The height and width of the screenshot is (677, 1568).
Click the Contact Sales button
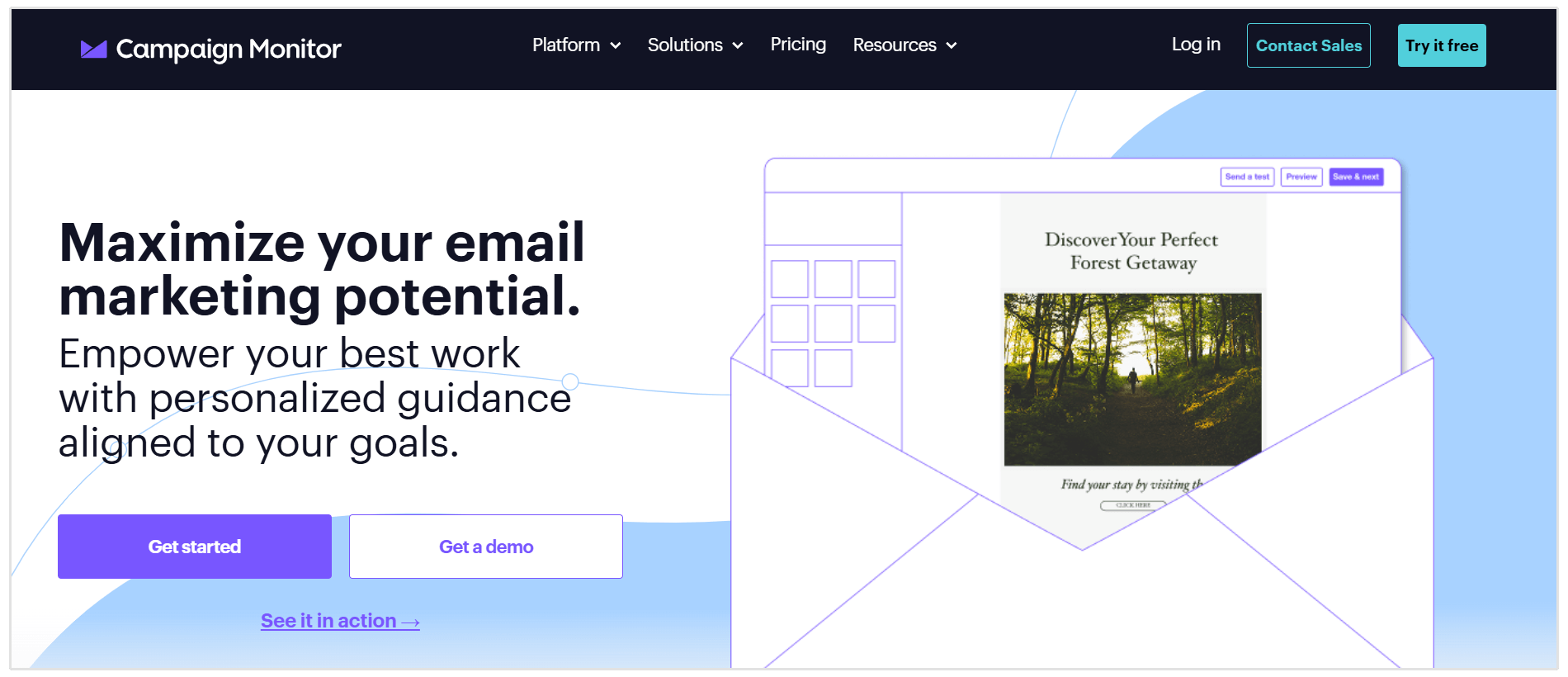tap(1309, 45)
